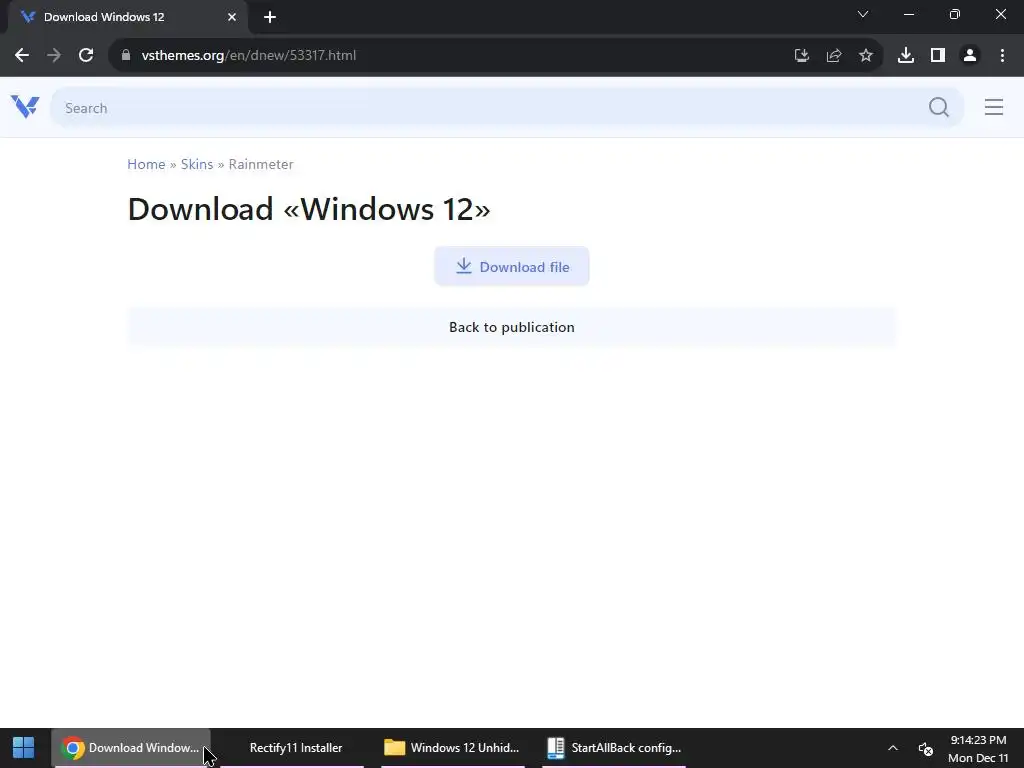Click Back to publication
The width and height of the screenshot is (1024, 768).
click(512, 327)
